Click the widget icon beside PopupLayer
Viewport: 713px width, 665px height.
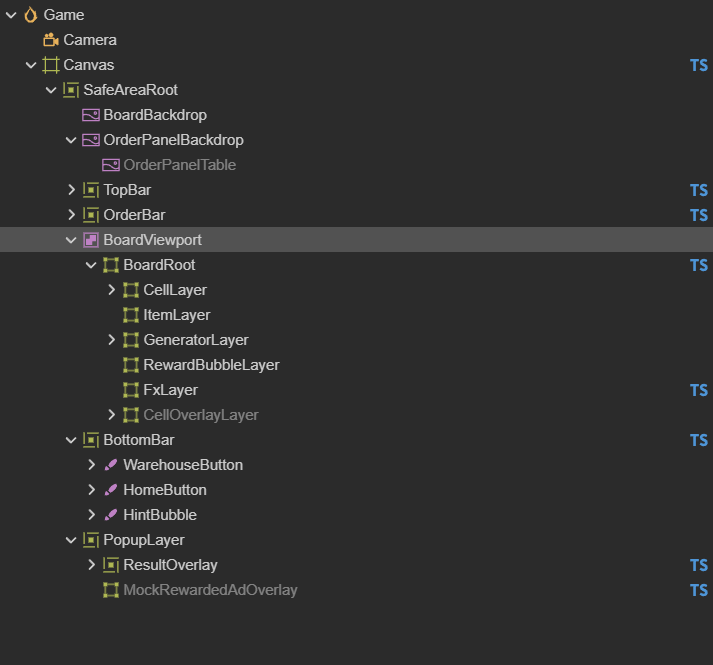(x=90, y=540)
